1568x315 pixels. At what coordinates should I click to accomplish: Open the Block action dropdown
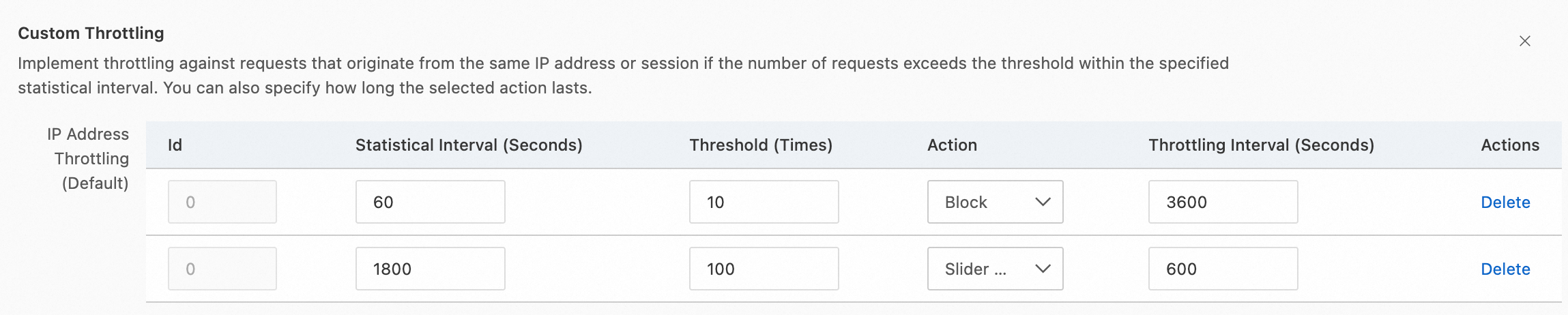994,202
